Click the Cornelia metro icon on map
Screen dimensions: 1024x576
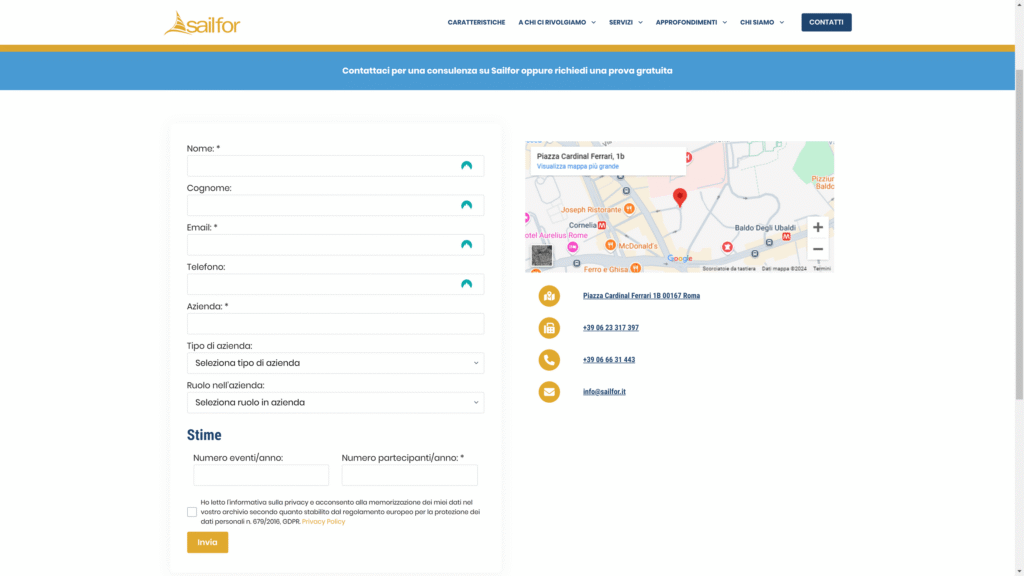[602, 225]
